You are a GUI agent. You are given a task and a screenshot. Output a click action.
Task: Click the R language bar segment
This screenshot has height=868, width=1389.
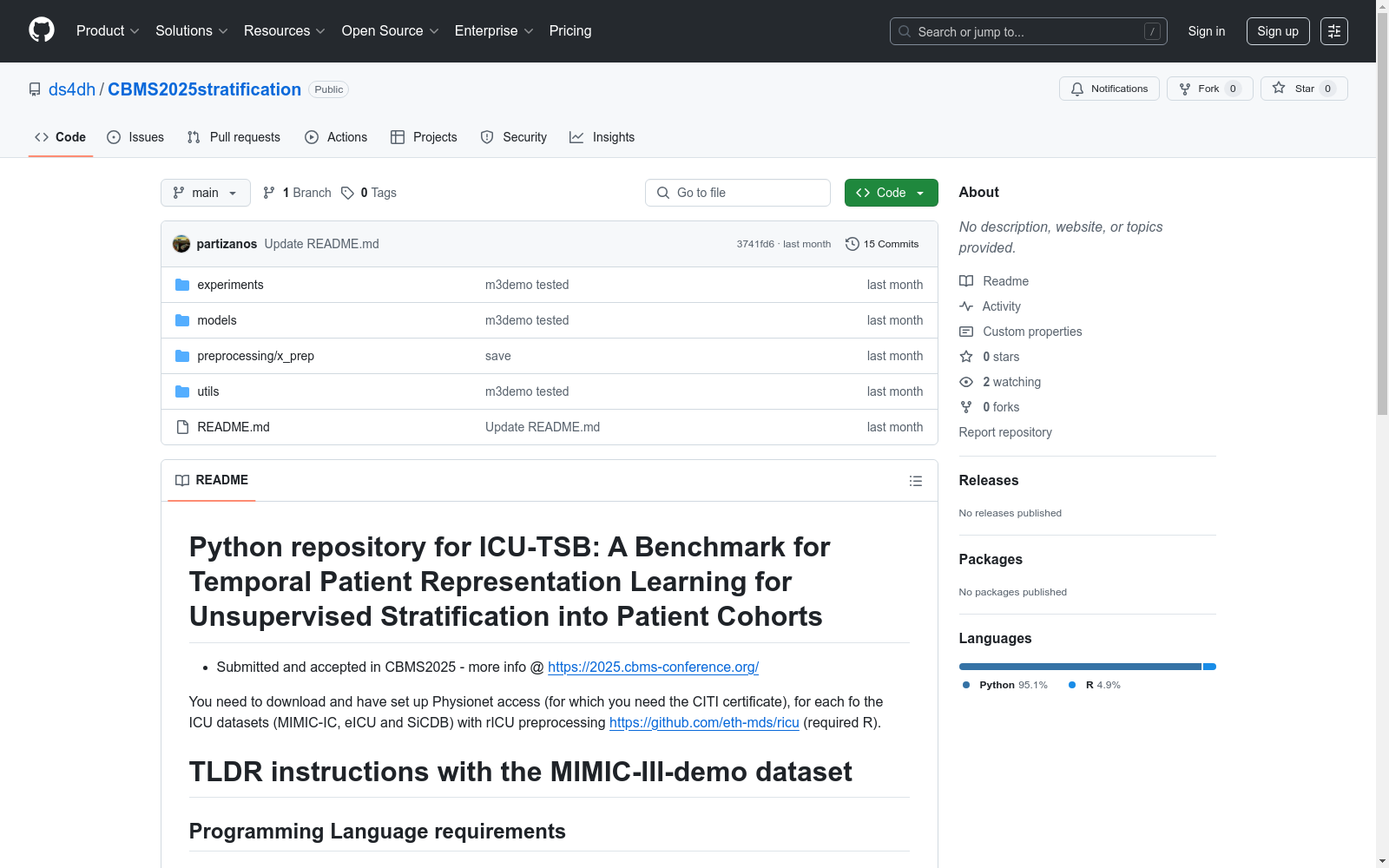pyautogui.click(x=1210, y=667)
